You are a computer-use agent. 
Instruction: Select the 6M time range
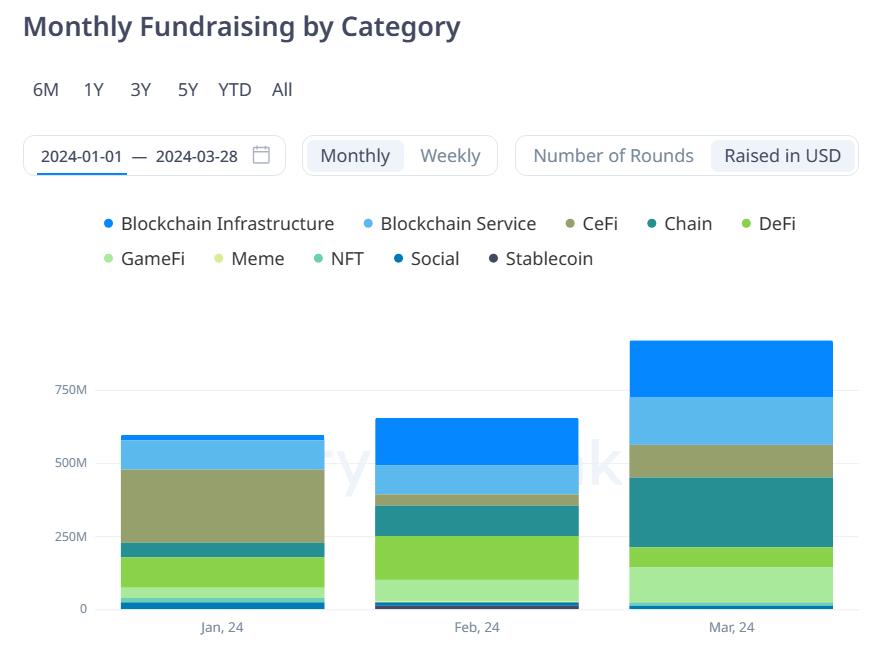click(x=44, y=89)
